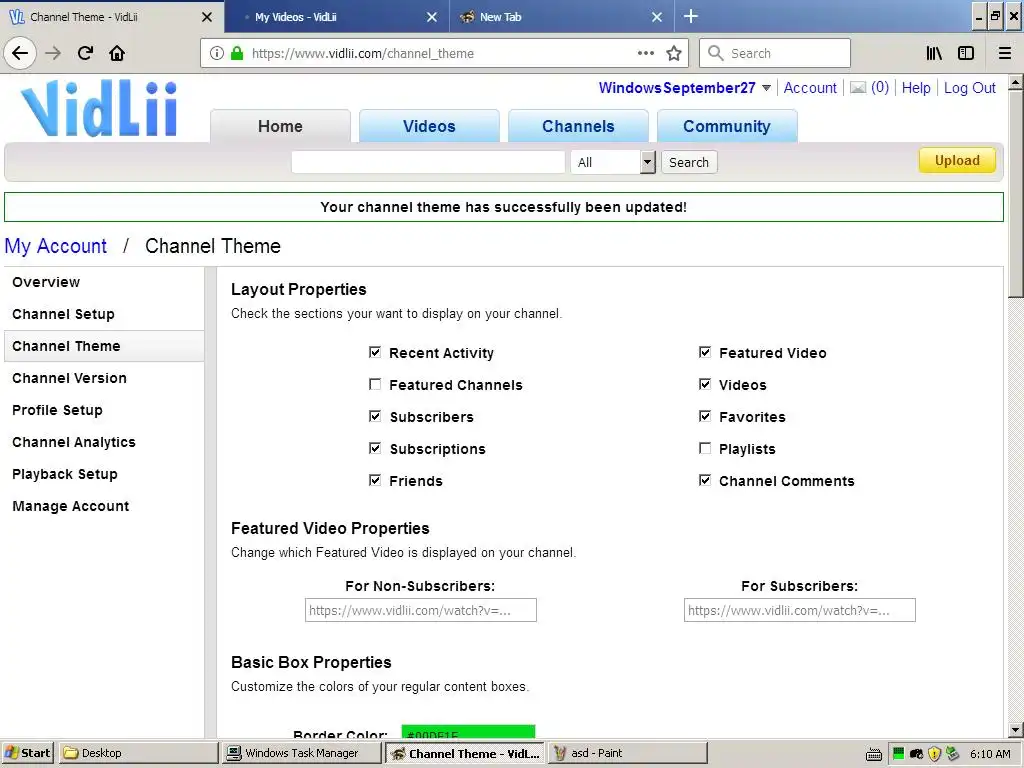Open the Start menu
The width and height of the screenshot is (1024, 768).
(x=27, y=753)
